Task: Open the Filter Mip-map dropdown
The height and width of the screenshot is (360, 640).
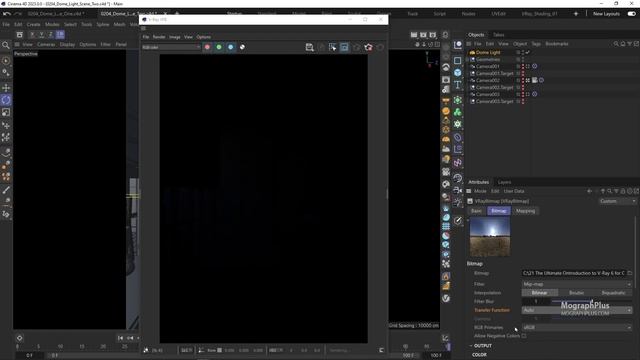Action: [577, 284]
